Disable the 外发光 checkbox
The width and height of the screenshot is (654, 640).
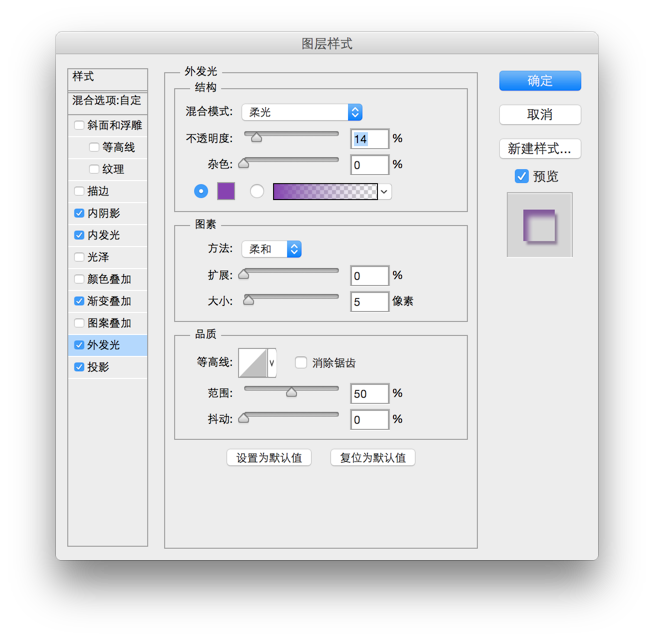coord(79,345)
